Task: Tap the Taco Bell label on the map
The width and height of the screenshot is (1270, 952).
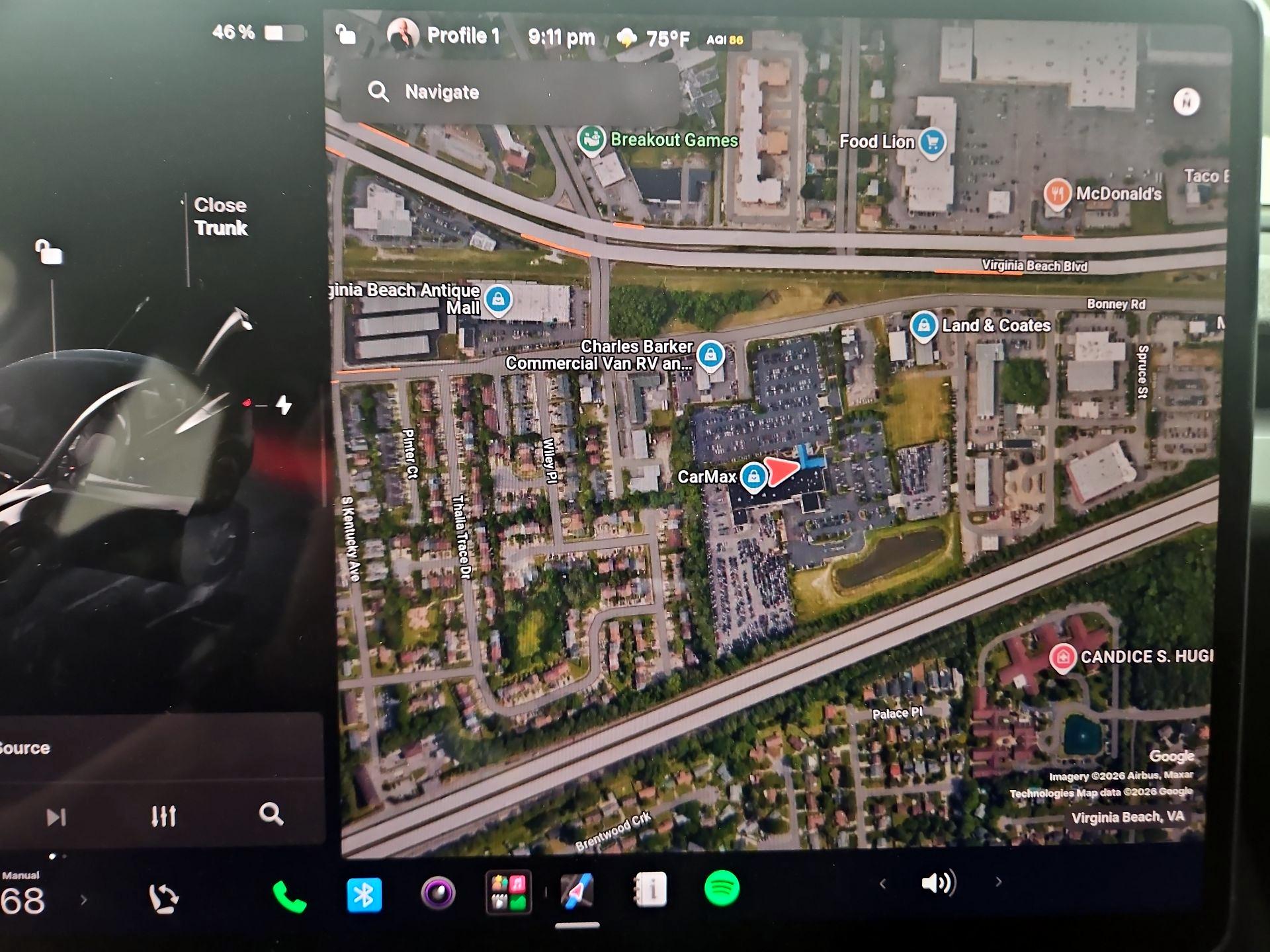Action: click(x=1206, y=176)
